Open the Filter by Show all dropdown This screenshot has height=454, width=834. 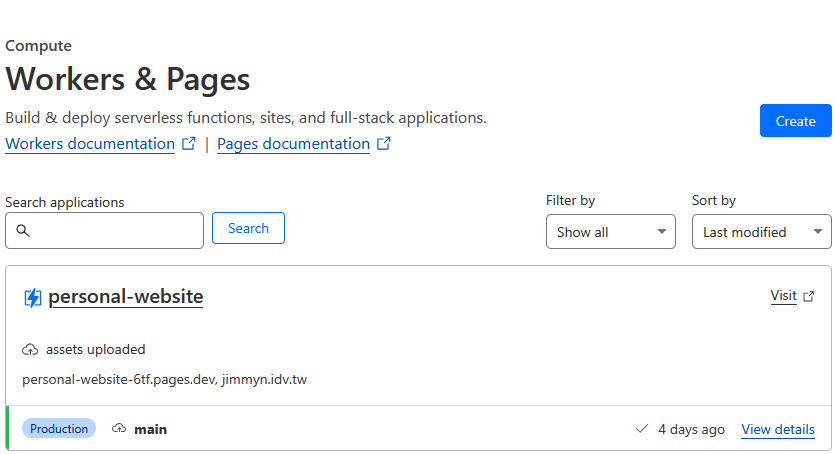611,232
